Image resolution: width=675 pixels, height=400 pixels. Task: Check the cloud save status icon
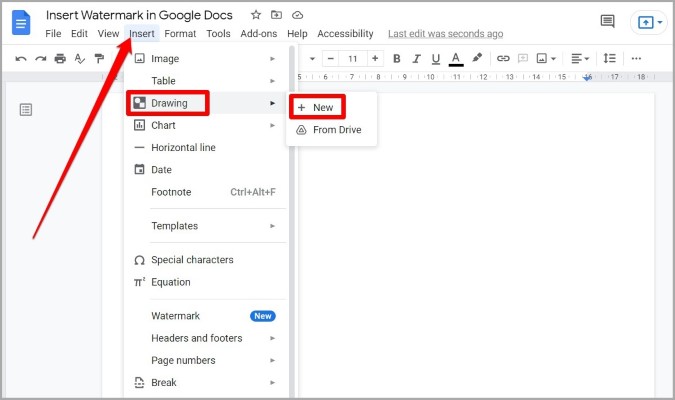click(x=297, y=16)
